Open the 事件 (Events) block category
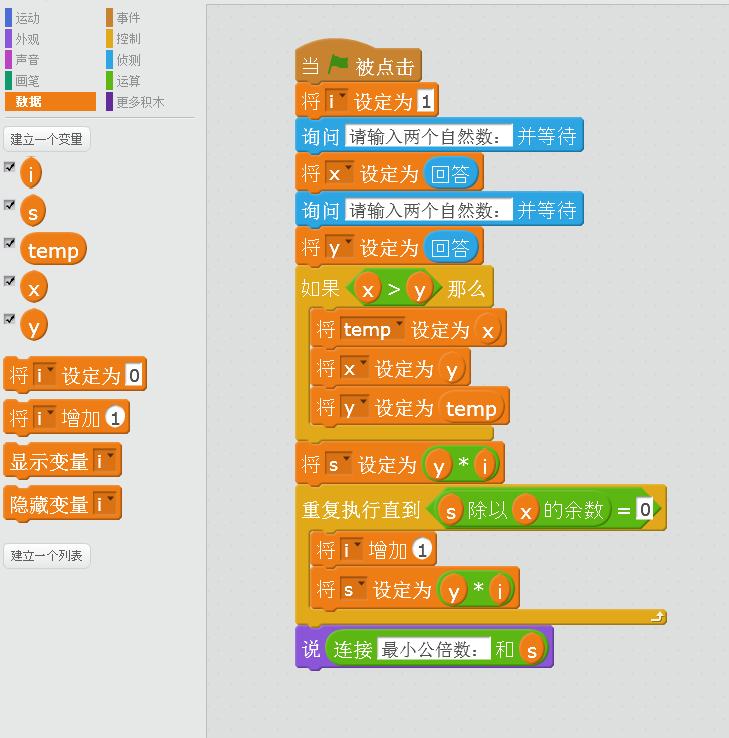This screenshot has width=729, height=738. pyautogui.click(x=128, y=18)
